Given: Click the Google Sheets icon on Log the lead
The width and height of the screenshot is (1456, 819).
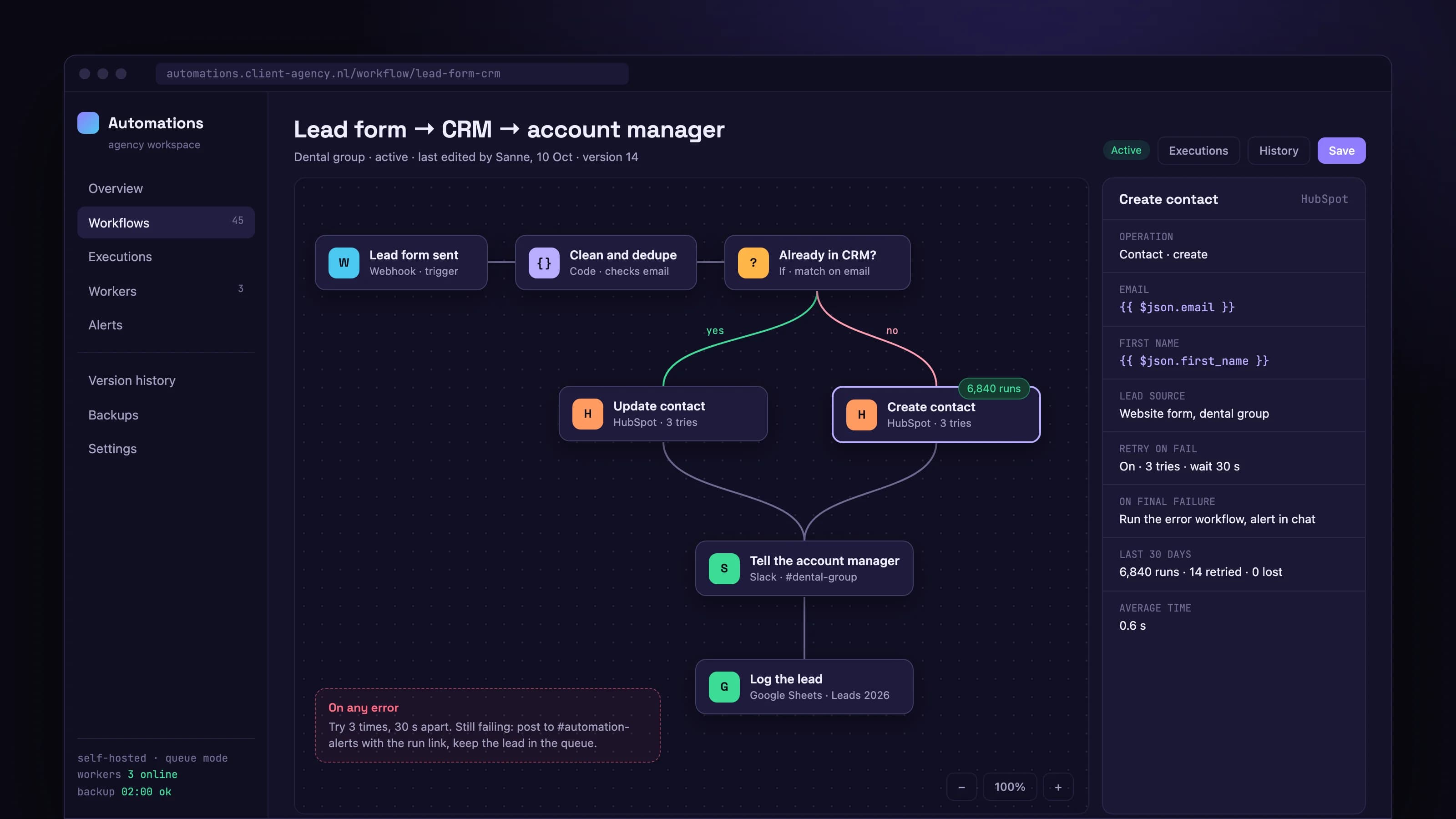Looking at the screenshot, I should tap(724, 687).
